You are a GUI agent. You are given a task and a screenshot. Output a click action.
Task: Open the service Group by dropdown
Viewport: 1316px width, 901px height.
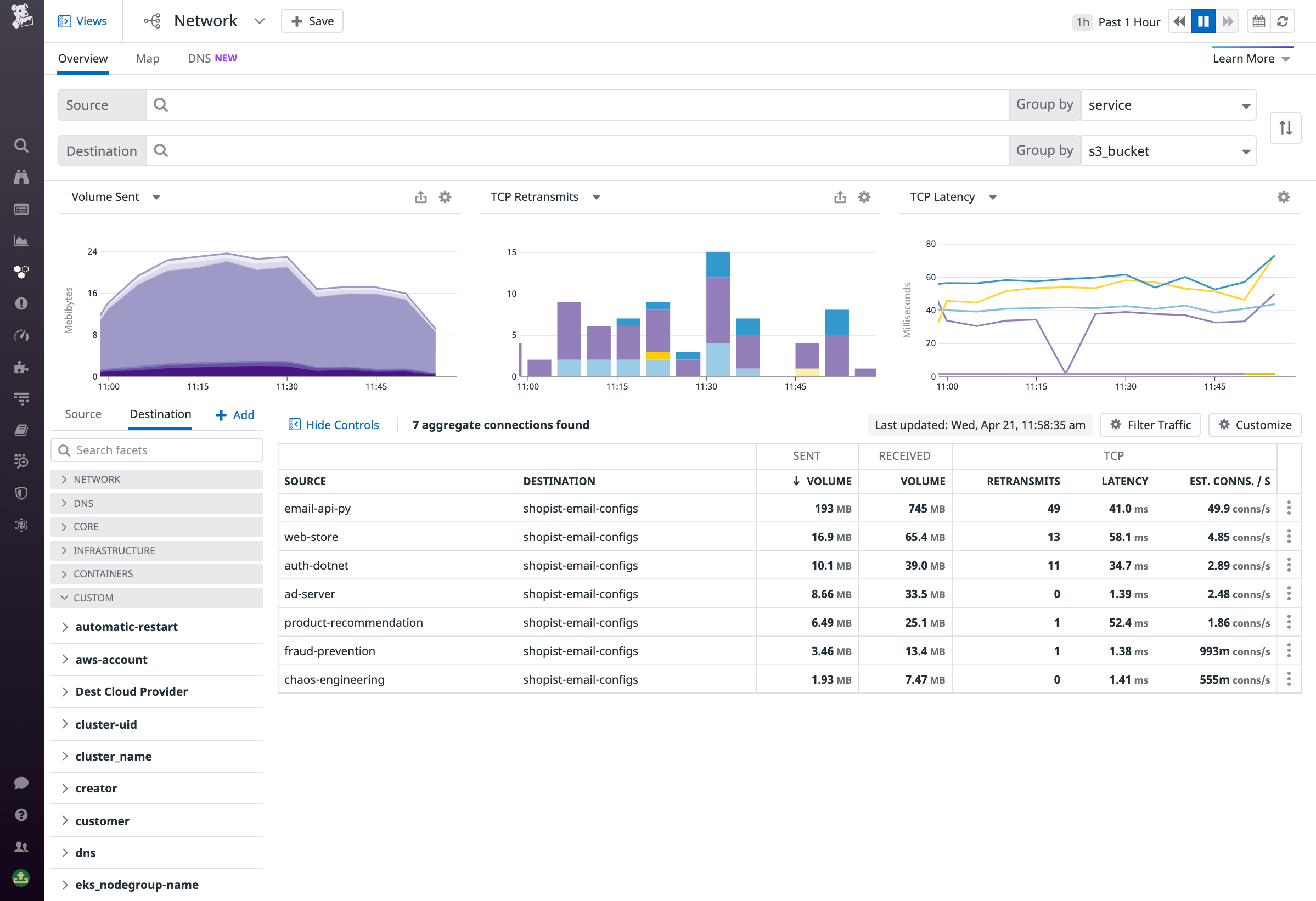point(1169,105)
